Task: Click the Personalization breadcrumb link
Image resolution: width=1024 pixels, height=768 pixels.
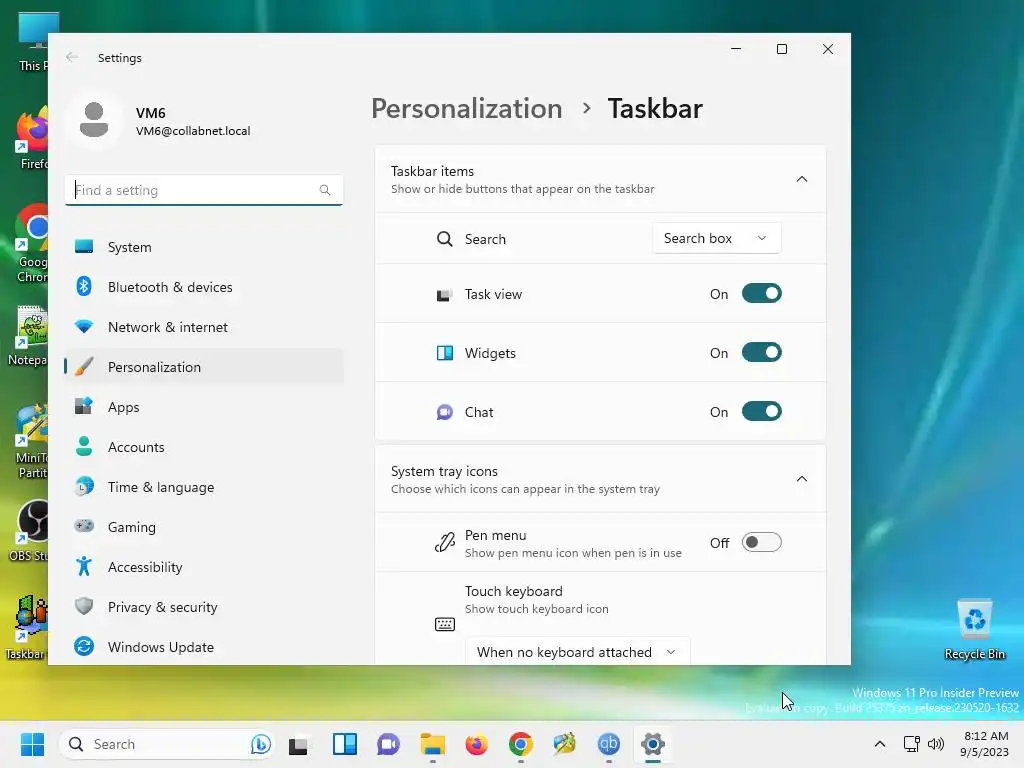Action: [x=466, y=108]
